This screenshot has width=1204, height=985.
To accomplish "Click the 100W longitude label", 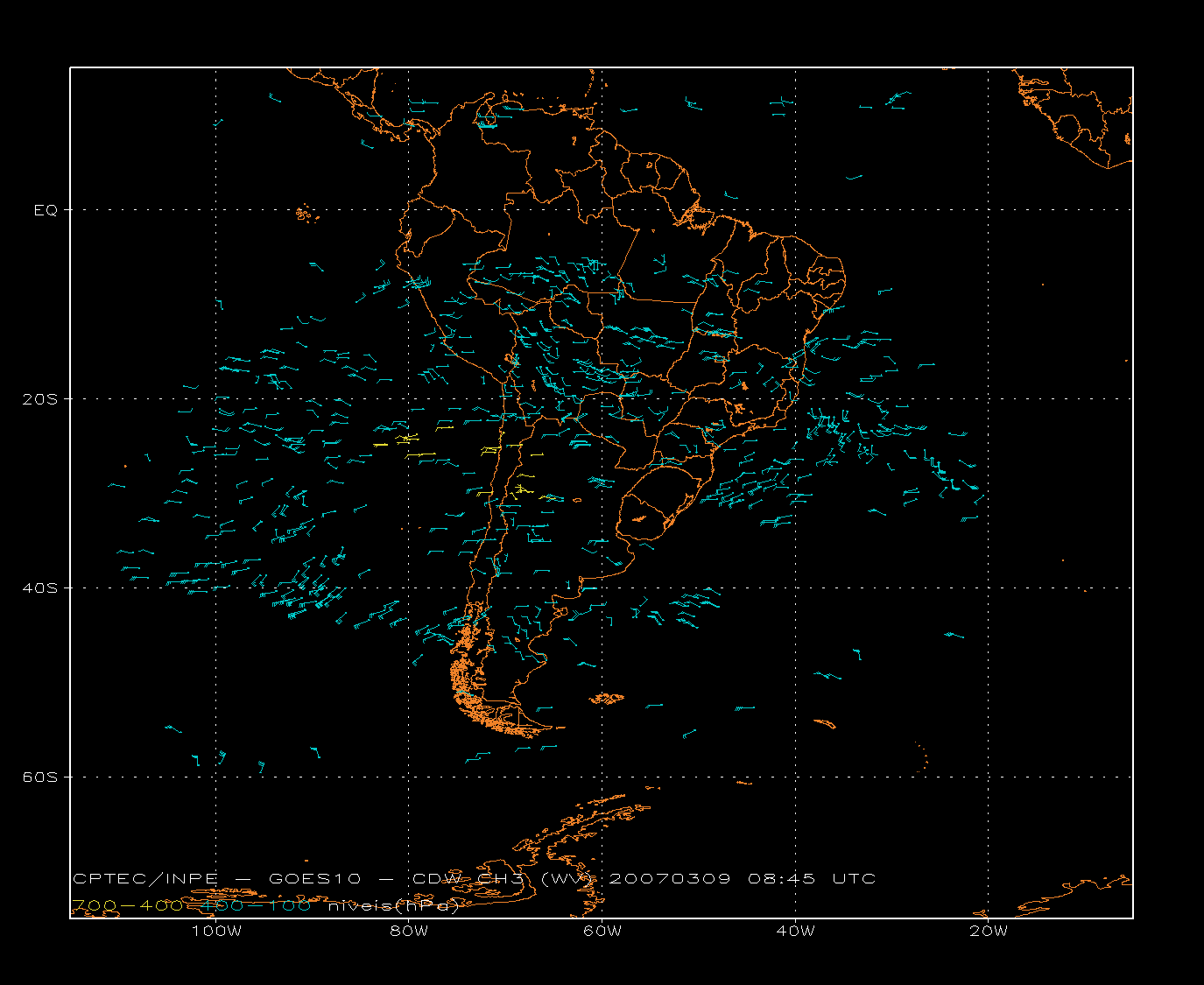I will click(216, 932).
